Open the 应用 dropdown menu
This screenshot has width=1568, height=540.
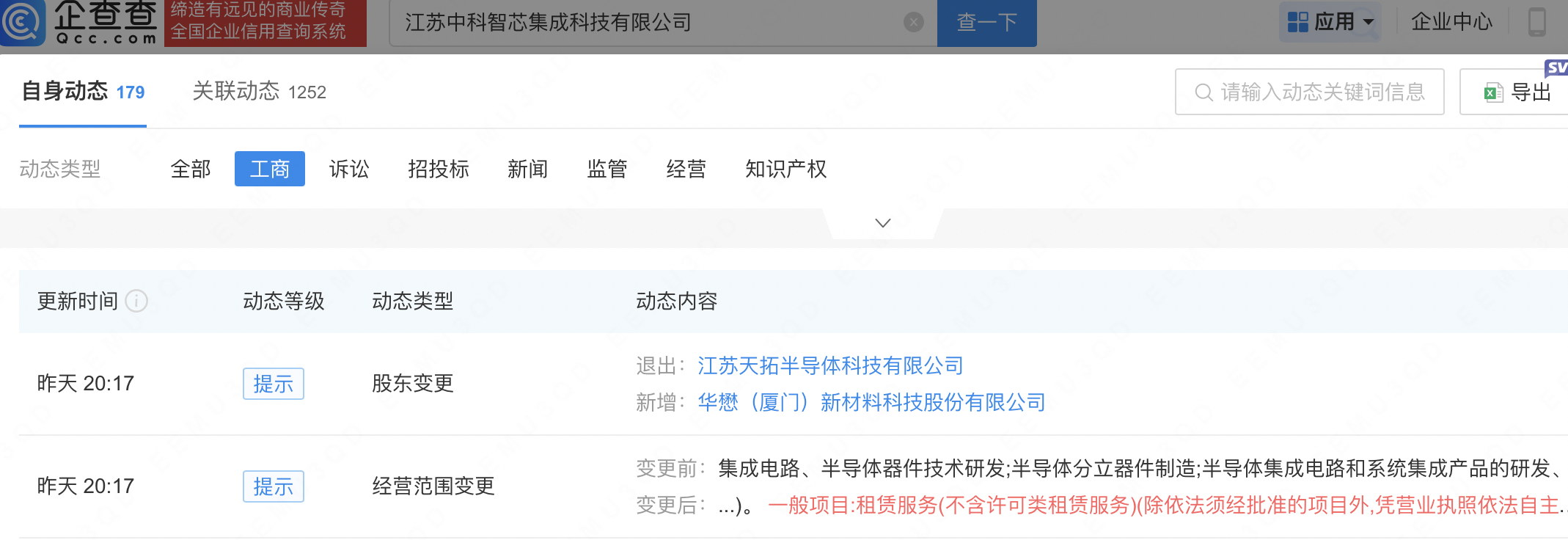point(1369,22)
